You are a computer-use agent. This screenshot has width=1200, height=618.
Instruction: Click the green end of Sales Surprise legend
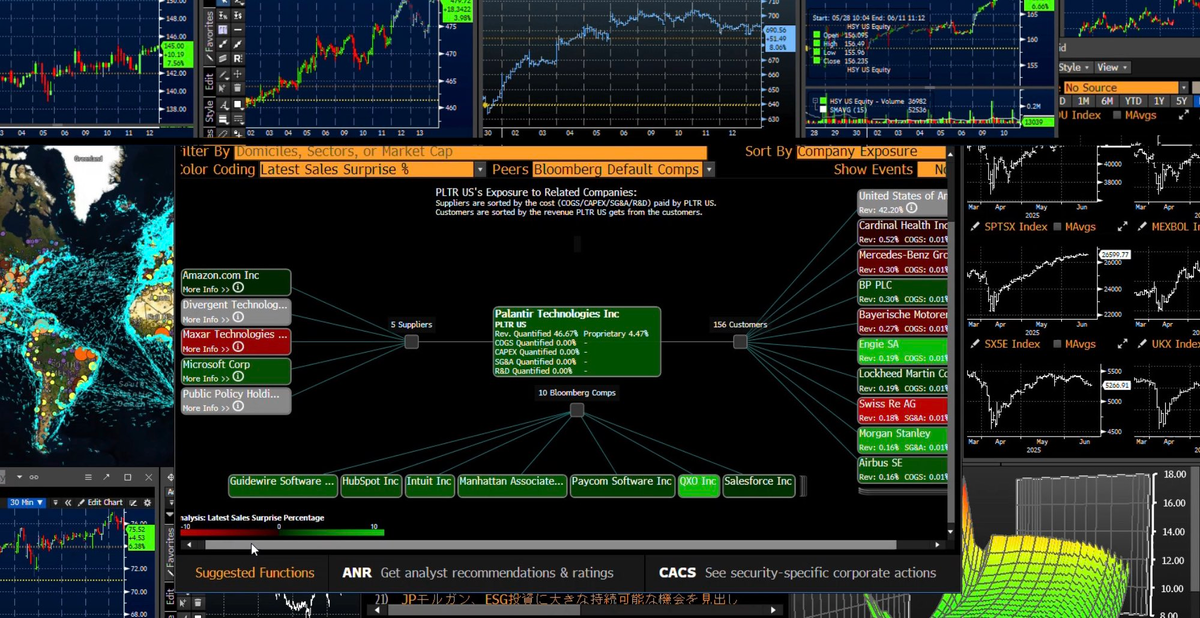[x=378, y=532]
